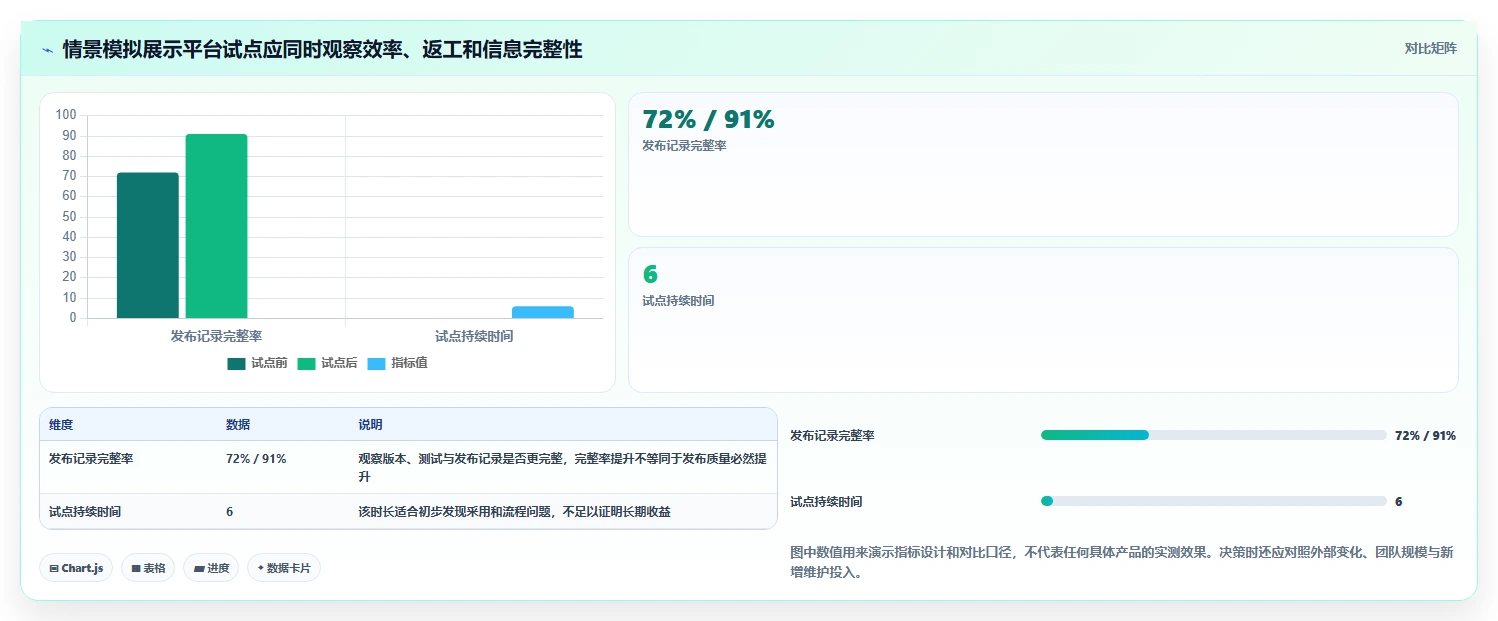1498x621 pixels.
Task: Click the 试点持续时间 data card caption
Action: pos(678,301)
